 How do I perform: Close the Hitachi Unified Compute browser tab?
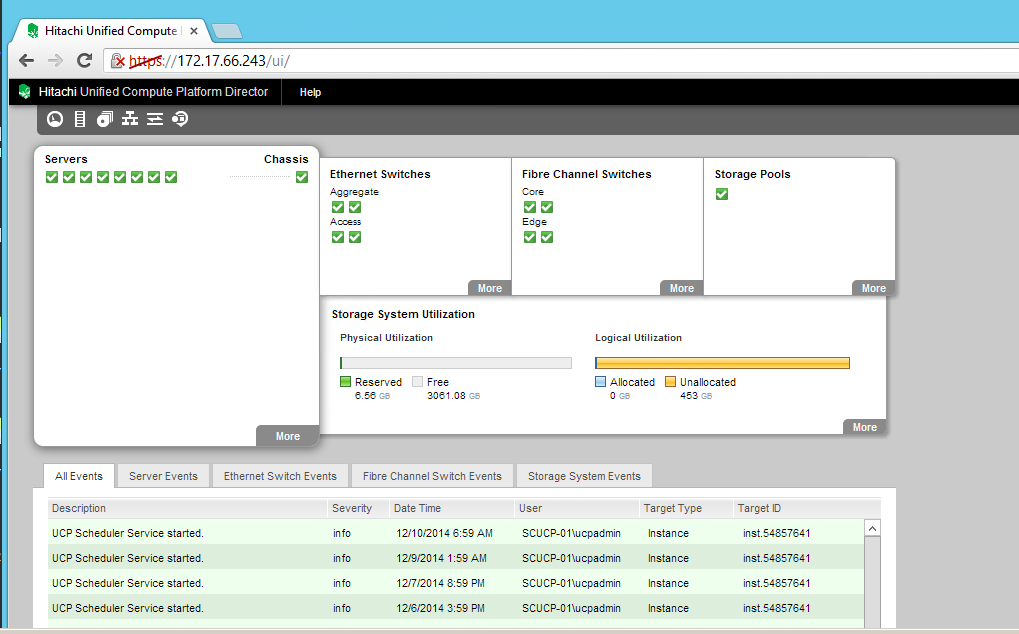tap(194, 31)
